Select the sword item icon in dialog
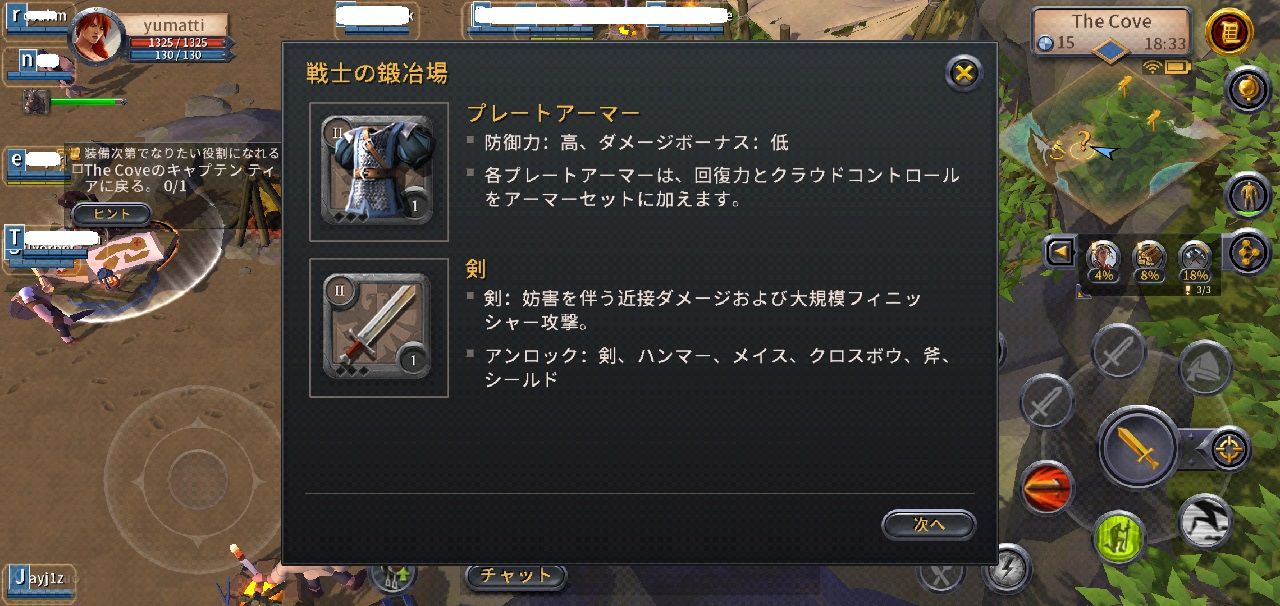This screenshot has height=606, width=1280. coord(377,327)
